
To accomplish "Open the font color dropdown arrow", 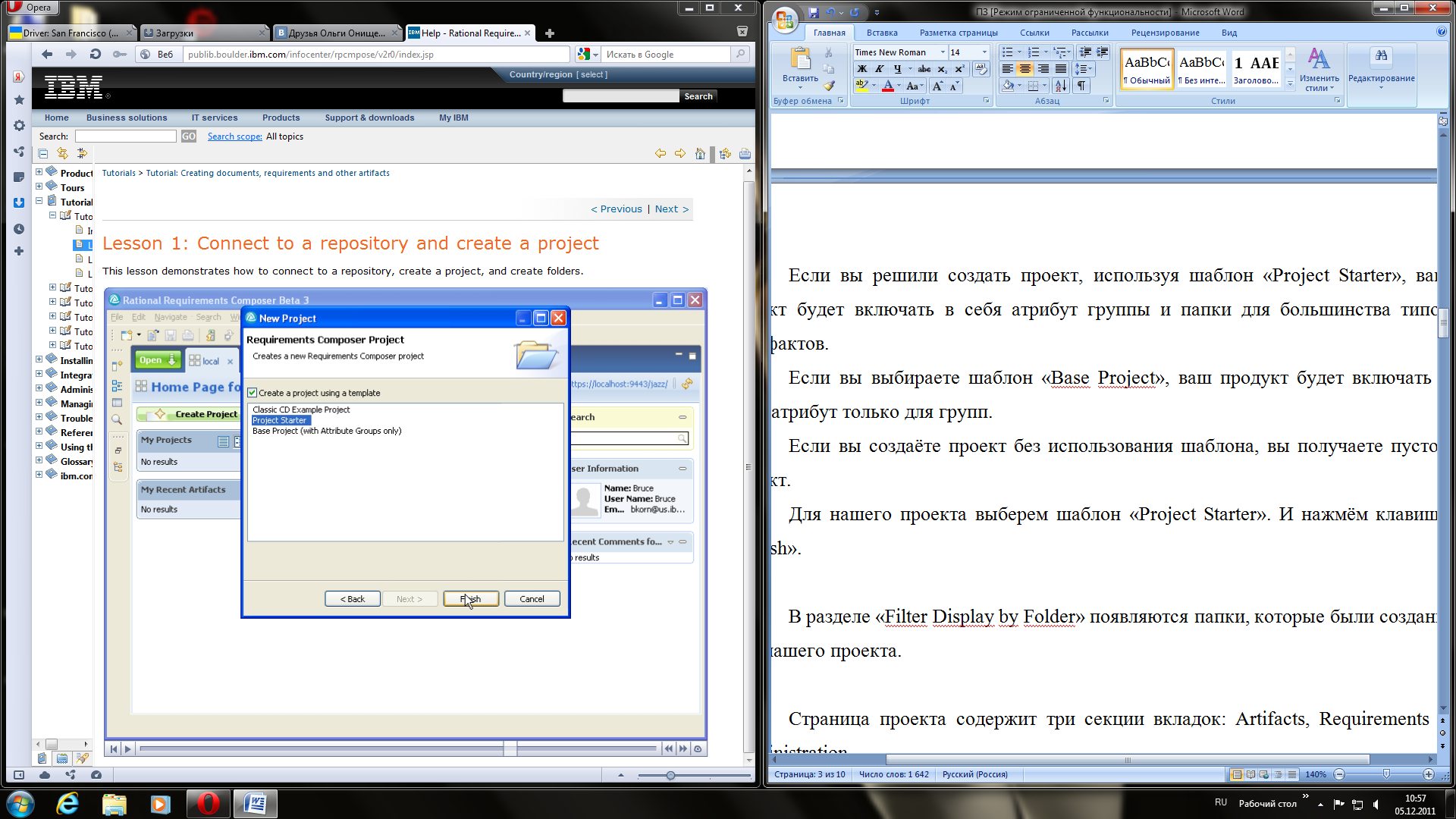I will pos(899,86).
